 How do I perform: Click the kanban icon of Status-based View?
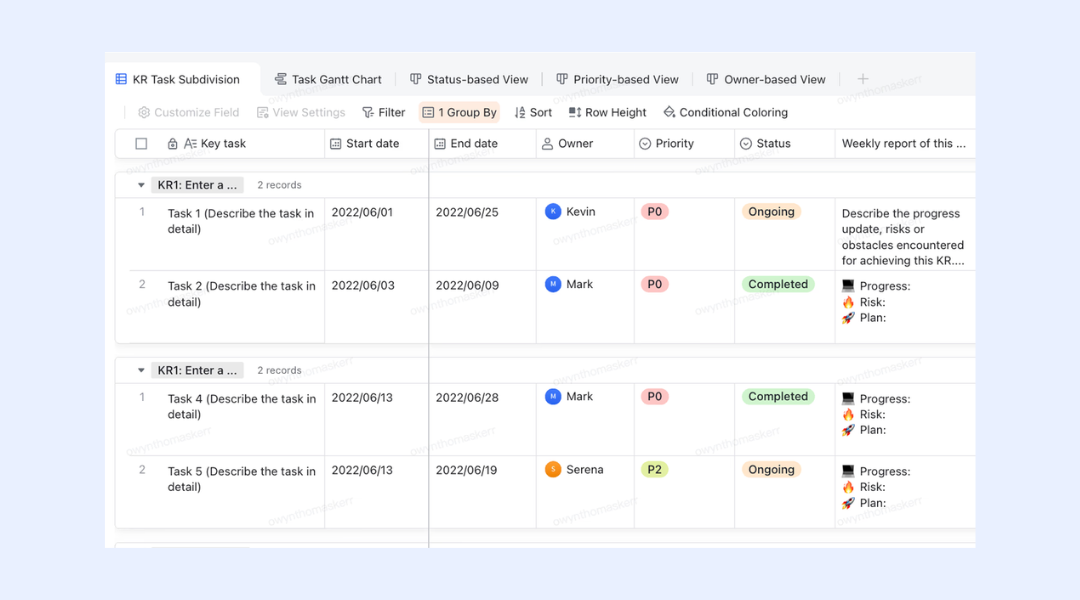coord(415,79)
